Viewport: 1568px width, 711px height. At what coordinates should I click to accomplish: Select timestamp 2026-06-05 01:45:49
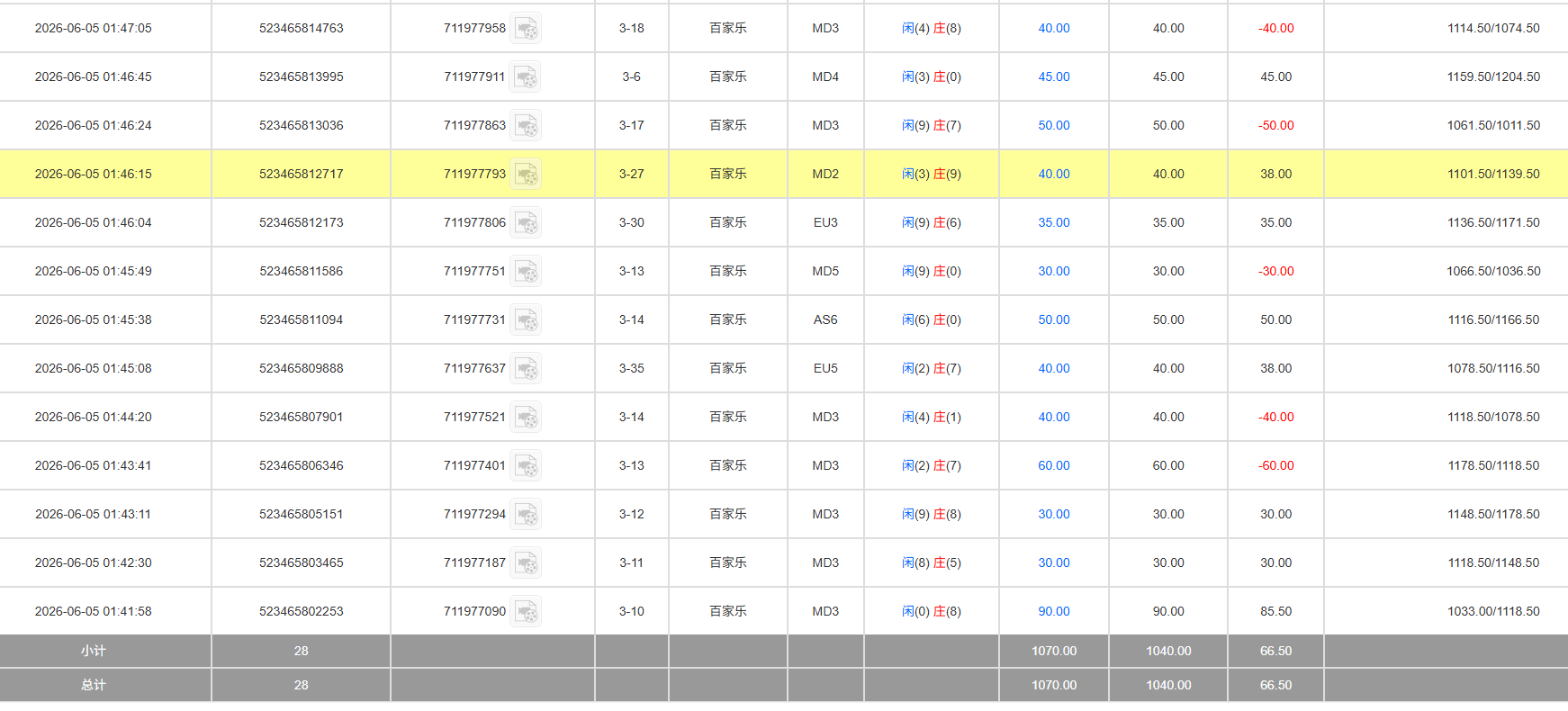click(x=94, y=271)
